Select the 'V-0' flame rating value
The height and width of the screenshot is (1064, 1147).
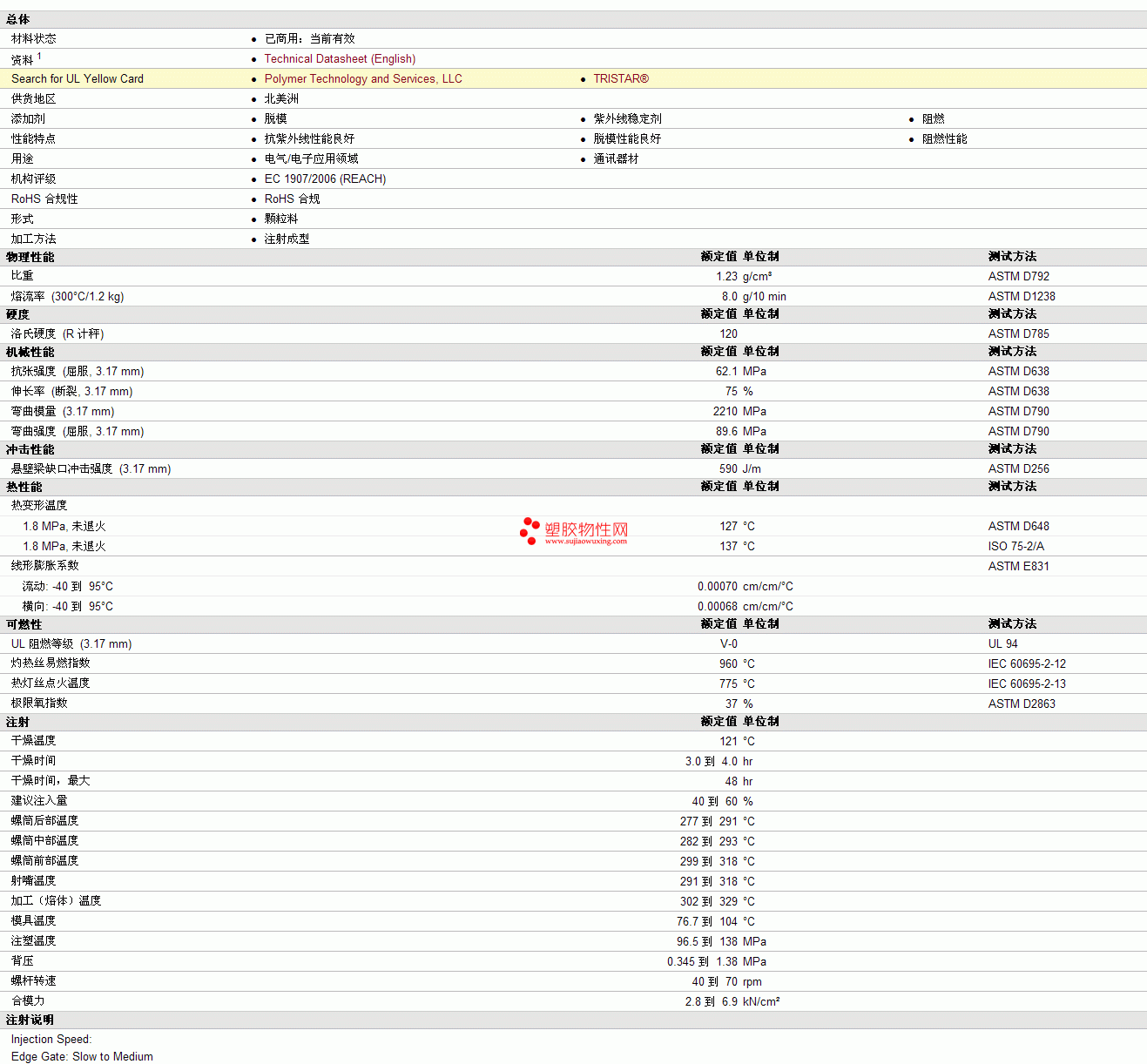pyautogui.click(x=728, y=643)
